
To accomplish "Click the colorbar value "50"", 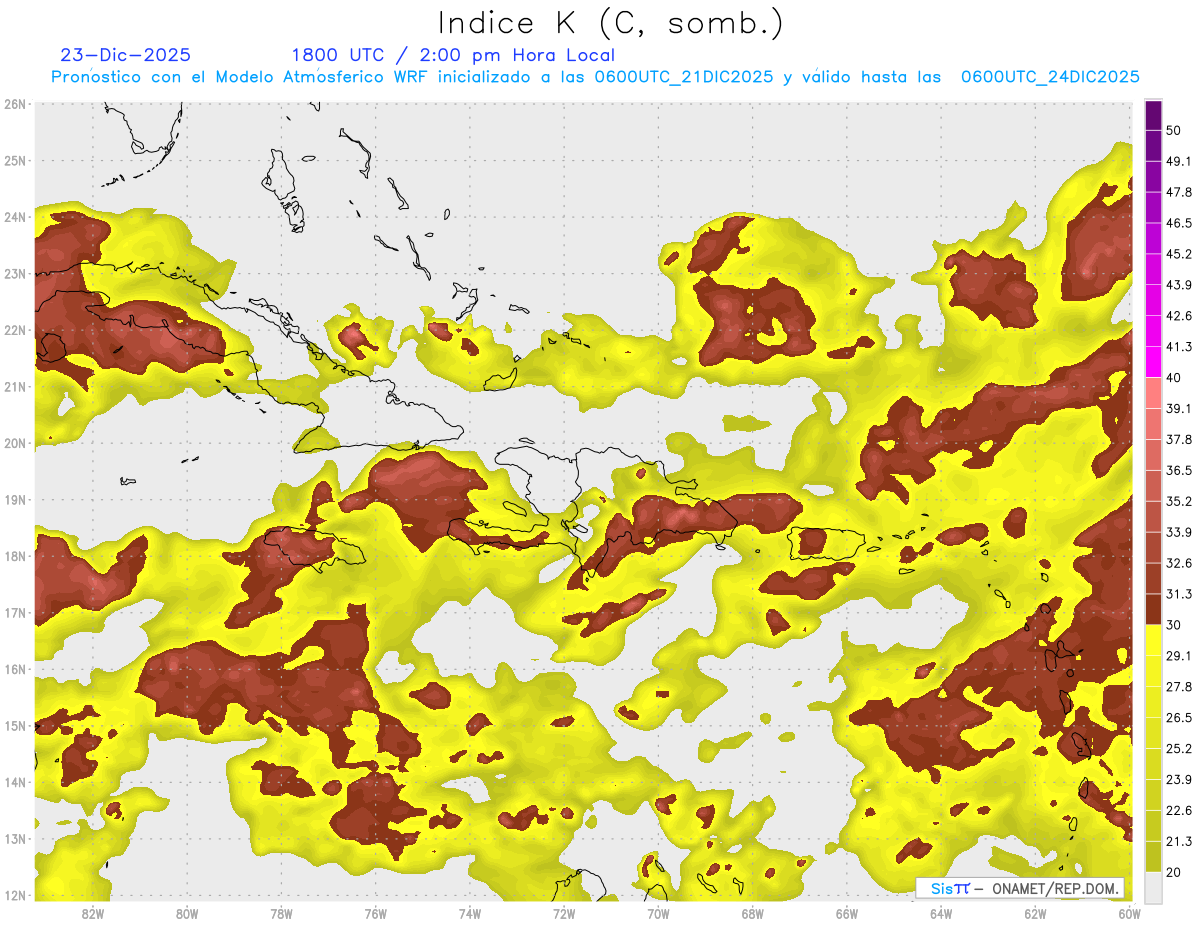I will coord(1174,130).
